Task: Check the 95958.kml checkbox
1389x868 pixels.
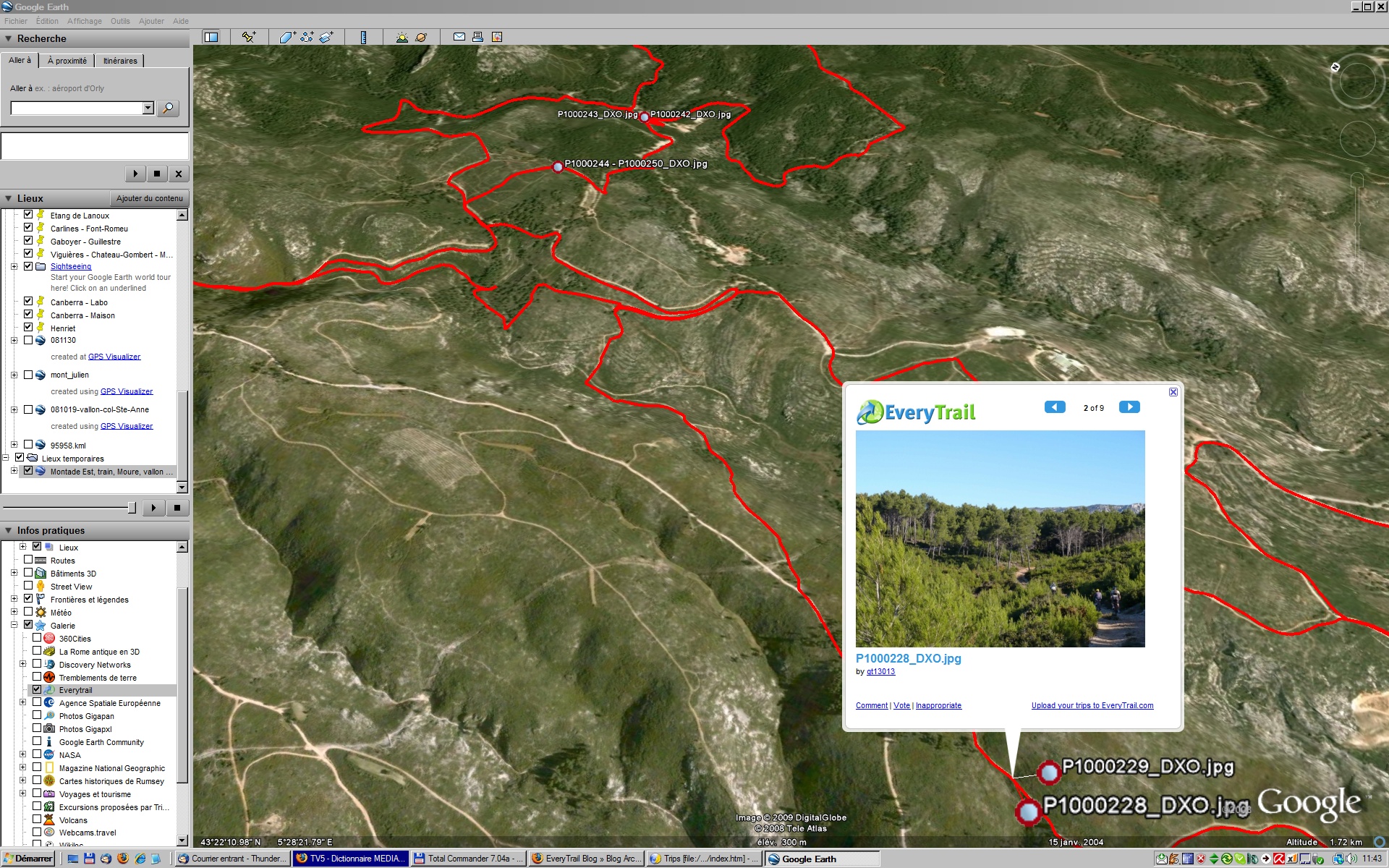Action: point(28,444)
